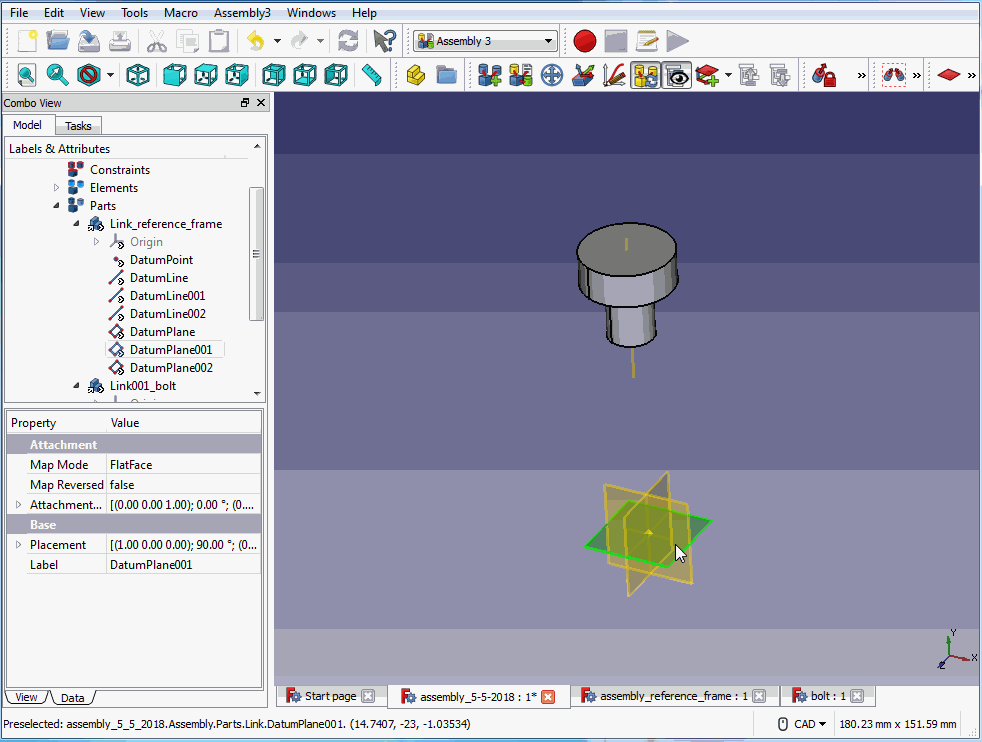Select DatumPlane002 in the tree
The height and width of the screenshot is (742, 982).
click(x=171, y=368)
